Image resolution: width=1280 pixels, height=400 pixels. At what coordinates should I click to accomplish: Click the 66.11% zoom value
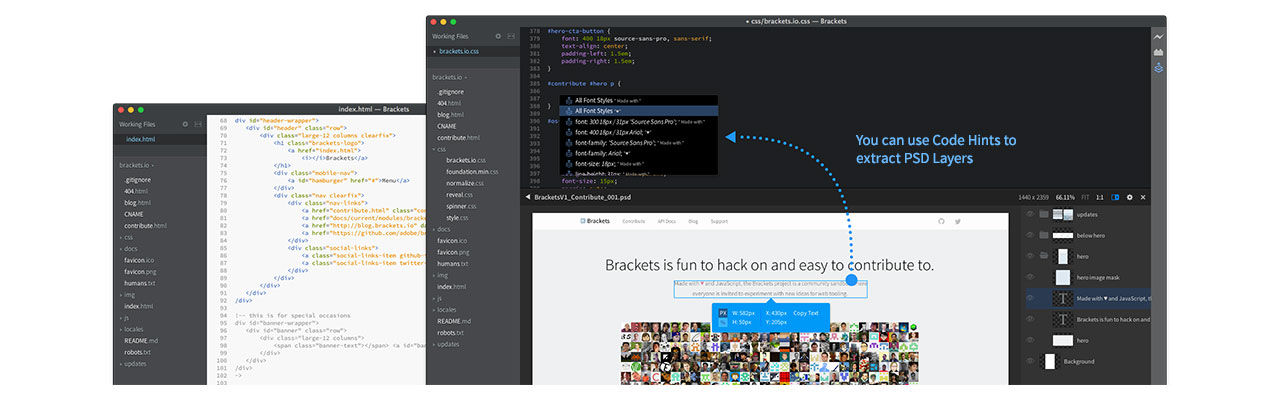pyautogui.click(x=1065, y=197)
